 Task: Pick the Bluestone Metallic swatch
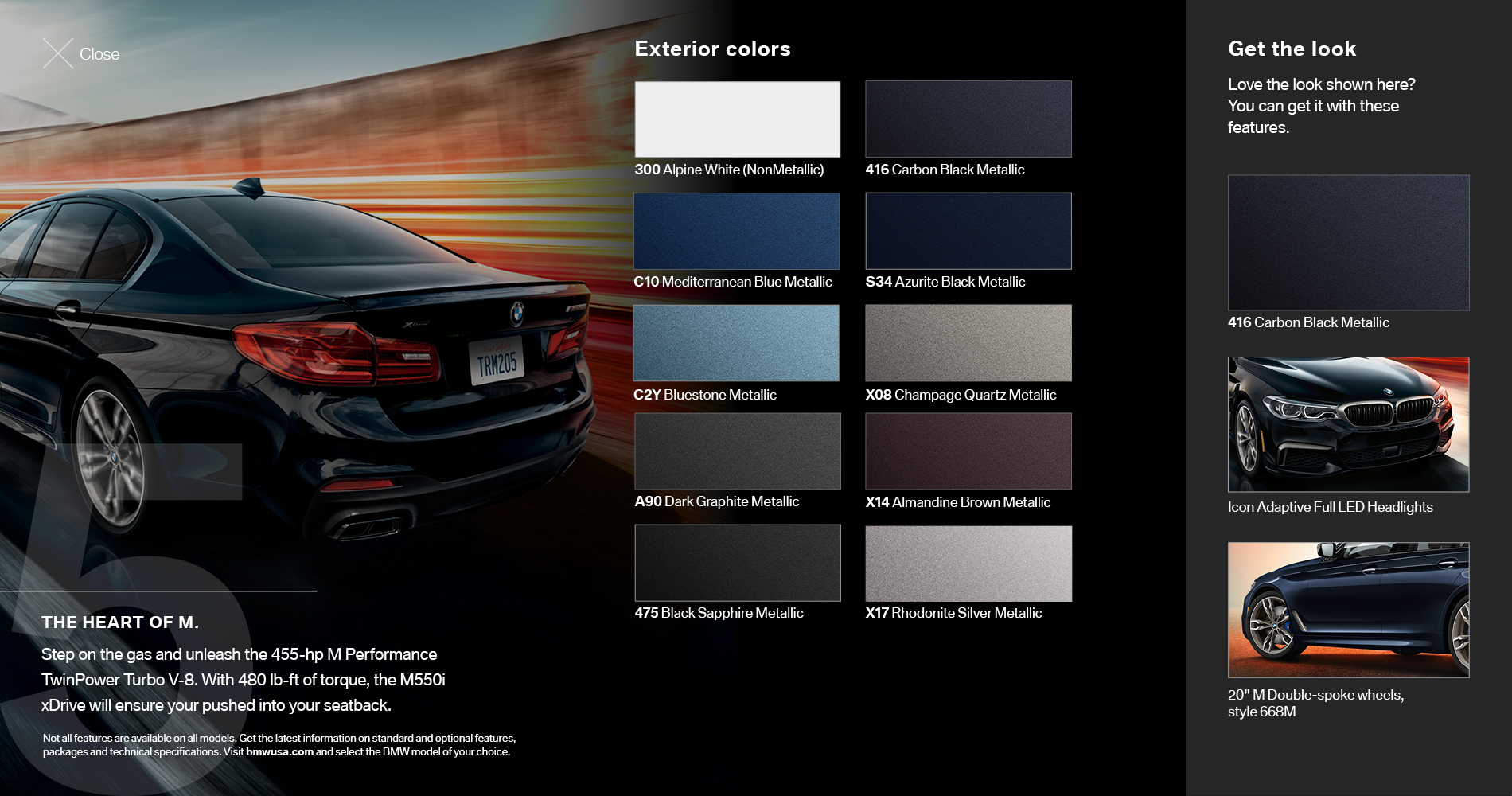coord(736,343)
